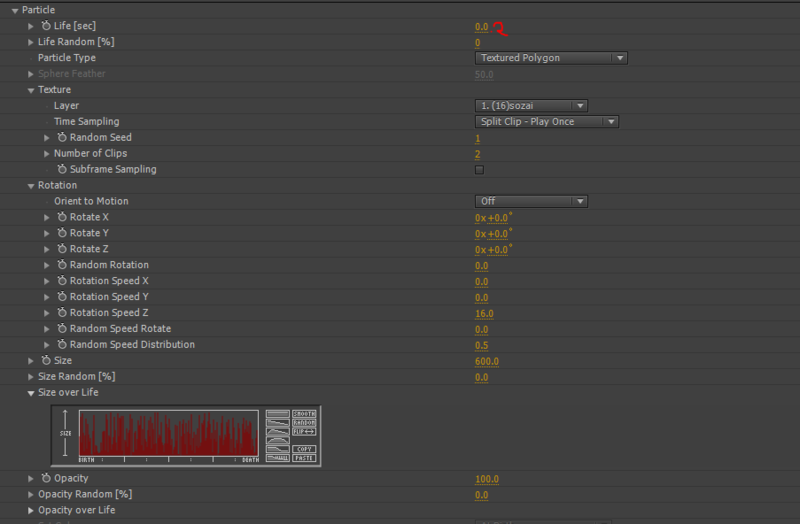Image resolution: width=800 pixels, height=524 pixels.
Task: Toggle the Random Rotation stopwatch
Action: 62,265
